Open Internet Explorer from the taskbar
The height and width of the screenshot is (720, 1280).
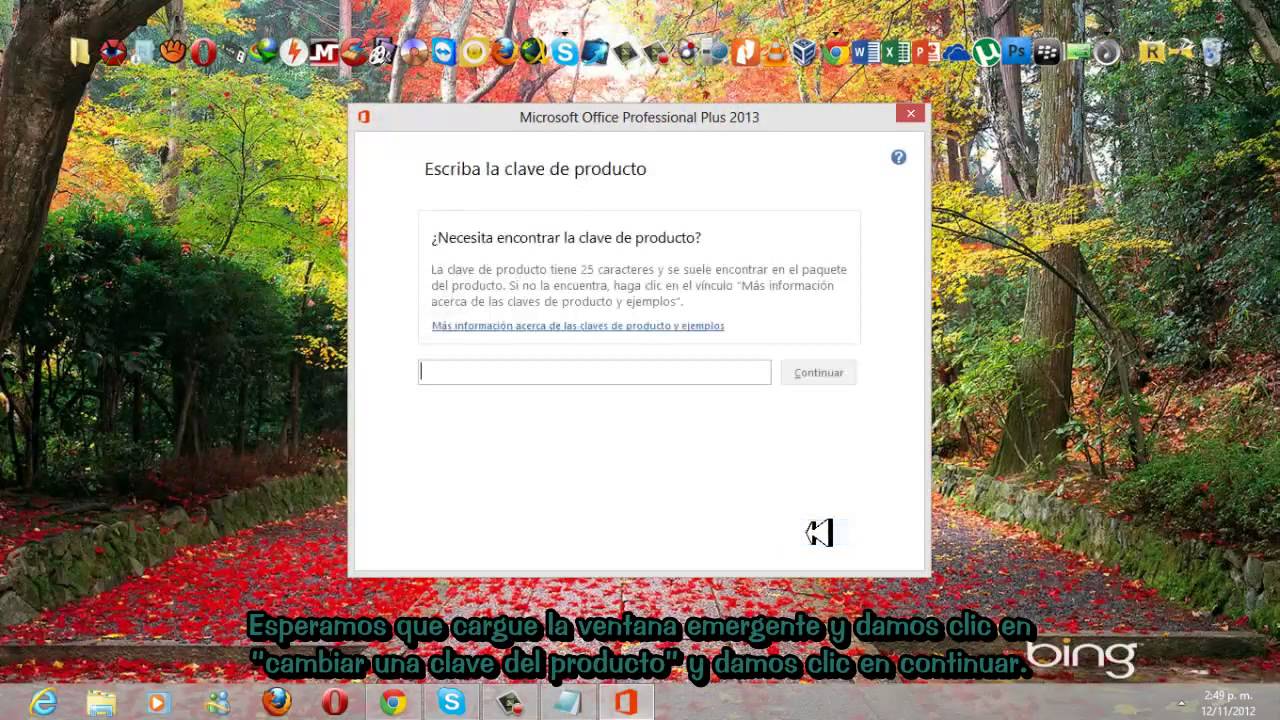pos(43,703)
